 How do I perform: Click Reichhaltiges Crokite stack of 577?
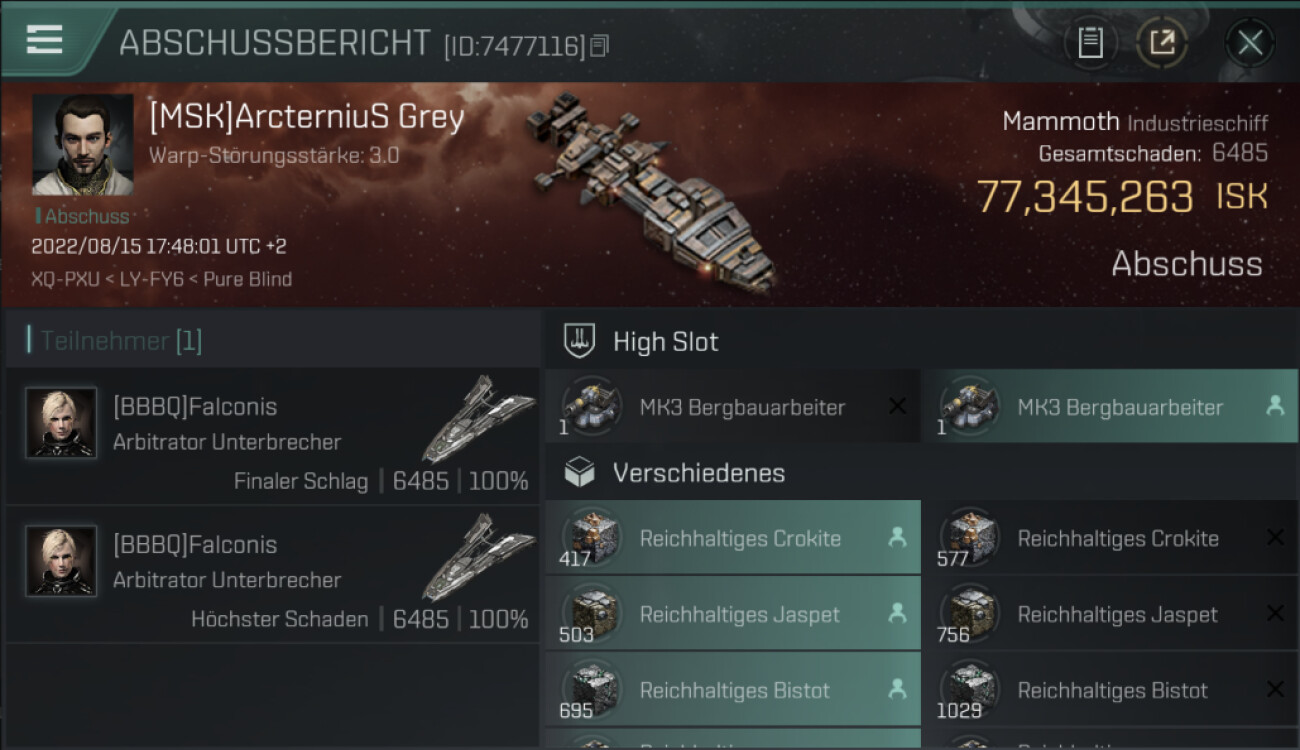click(1108, 538)
